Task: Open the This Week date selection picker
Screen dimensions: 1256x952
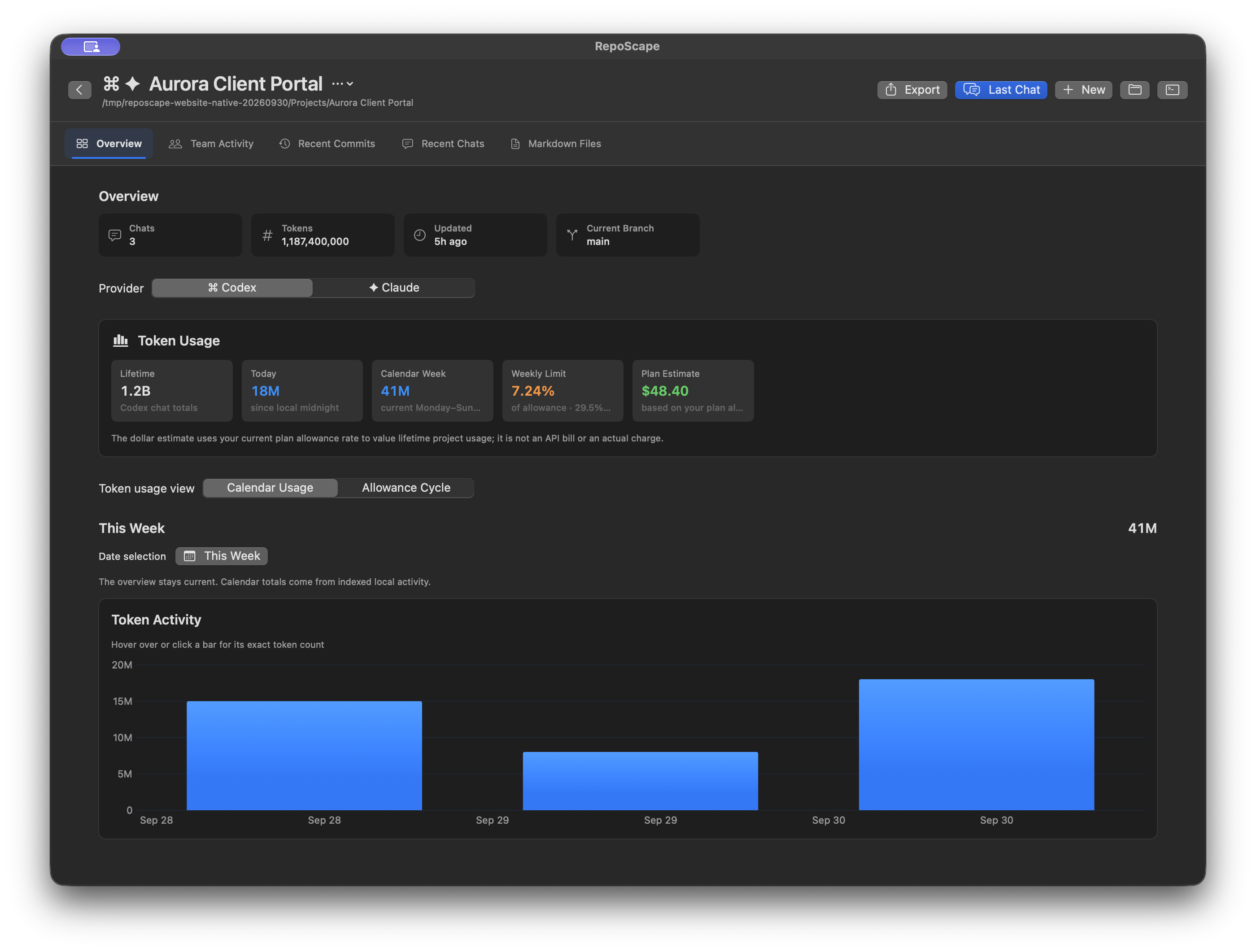Action: [x=222, y=556]
